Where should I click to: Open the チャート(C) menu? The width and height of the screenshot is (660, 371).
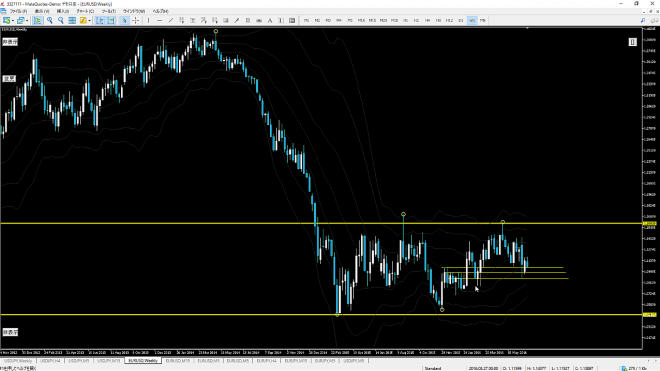(85, 11)
